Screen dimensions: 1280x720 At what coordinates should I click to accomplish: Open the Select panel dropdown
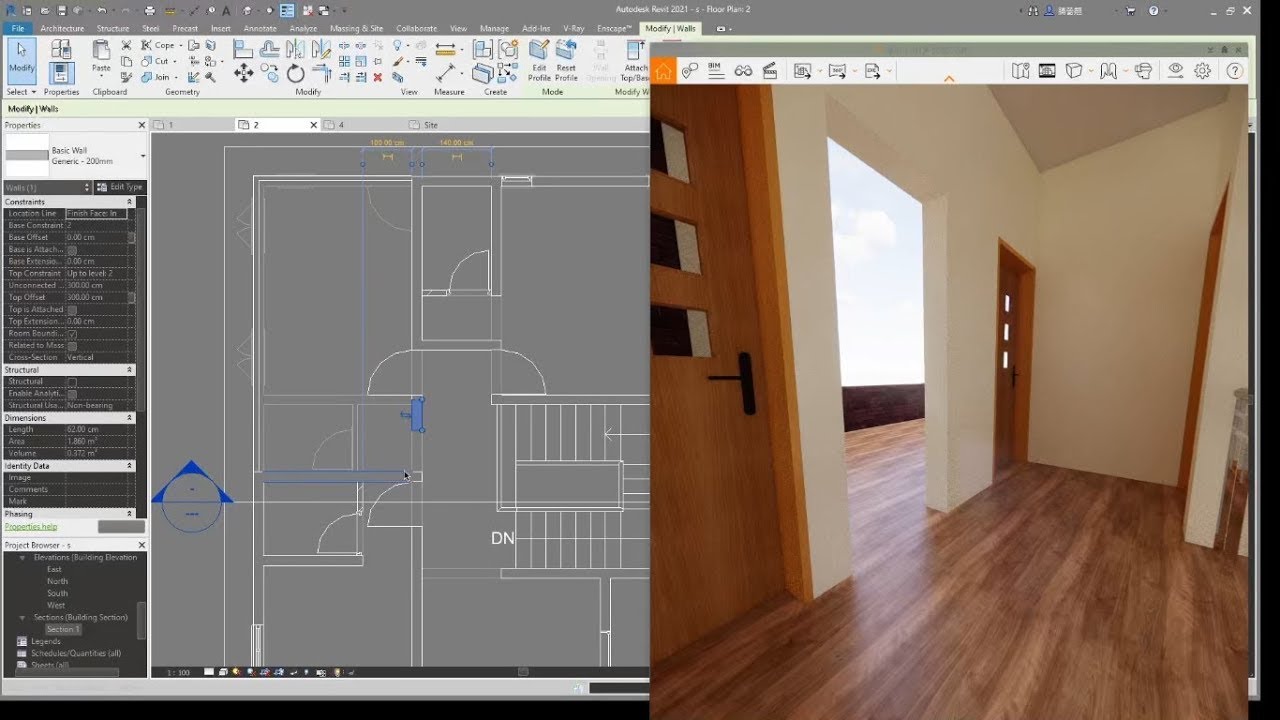coord(21,92)
